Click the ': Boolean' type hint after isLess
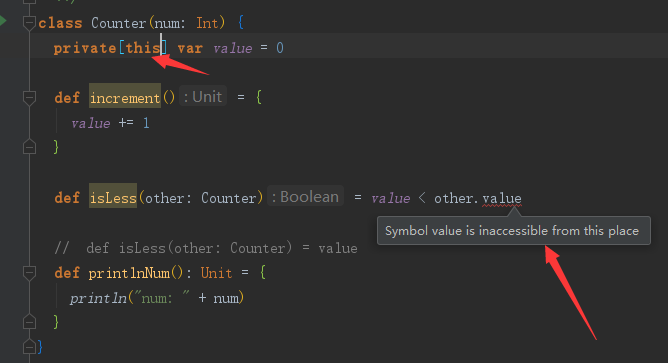The height and width of the screenshot is (363, 668). coord(305,197)
